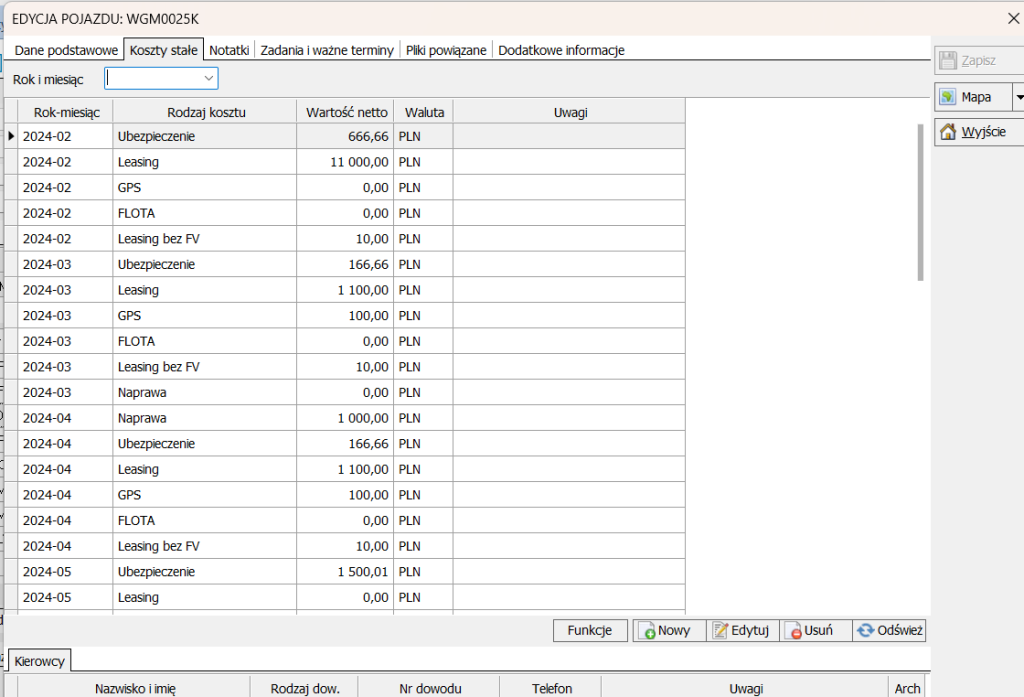Select the Dodatkowe informacje tab
Screen dimensions: 1024x697
click(561, 50)
